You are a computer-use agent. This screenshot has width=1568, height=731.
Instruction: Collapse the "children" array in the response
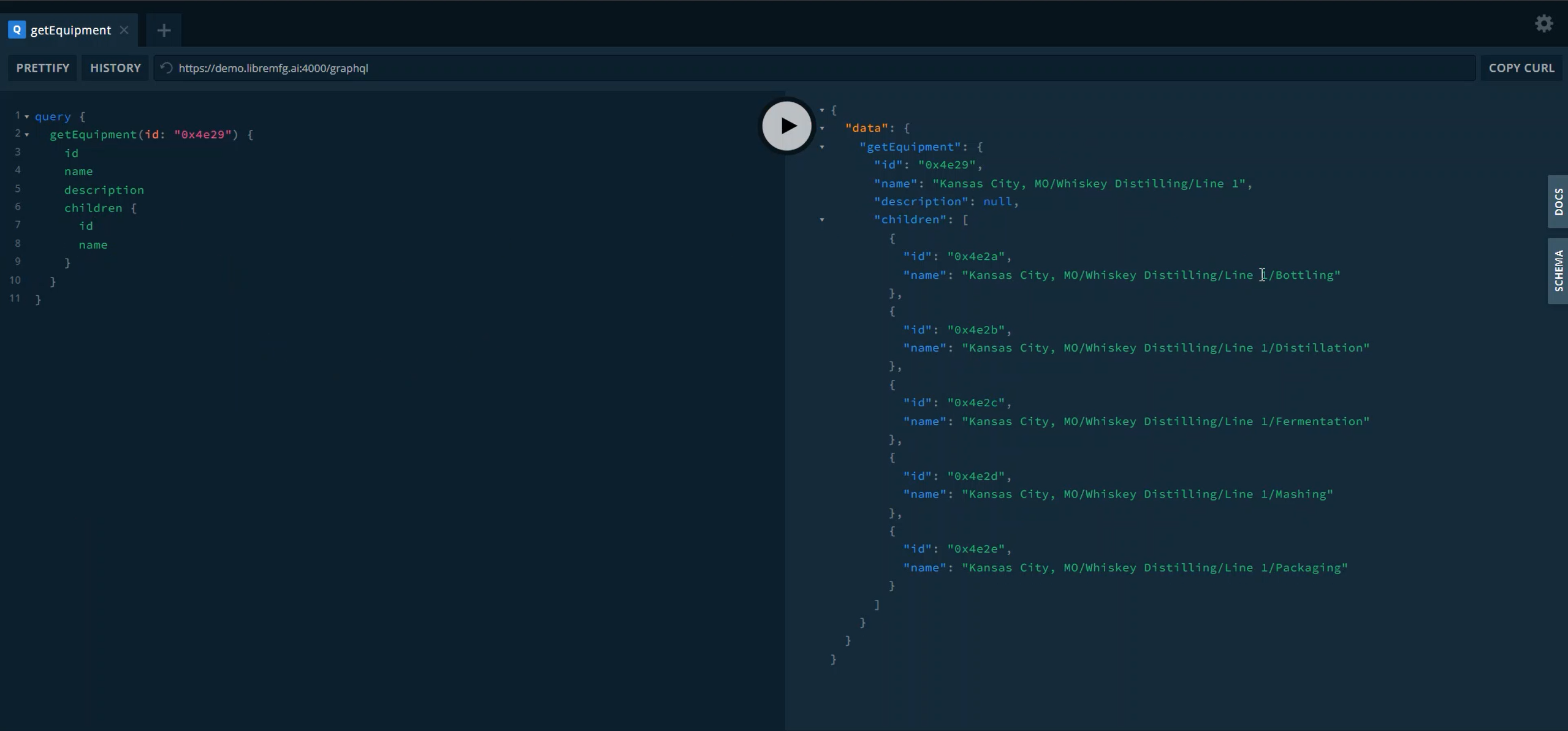[822, 220]
